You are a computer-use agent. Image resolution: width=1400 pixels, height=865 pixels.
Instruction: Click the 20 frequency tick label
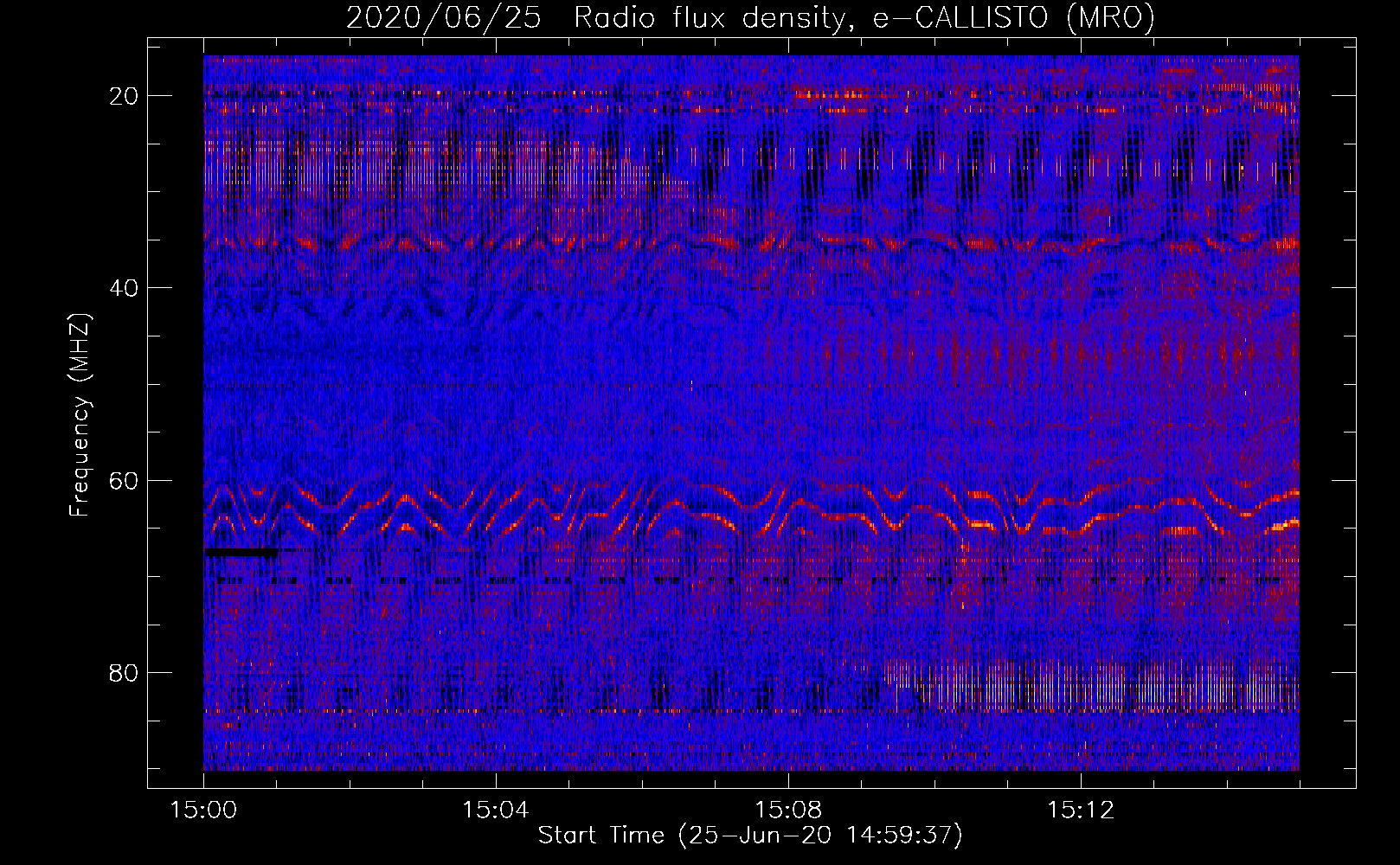pos(124,96)
